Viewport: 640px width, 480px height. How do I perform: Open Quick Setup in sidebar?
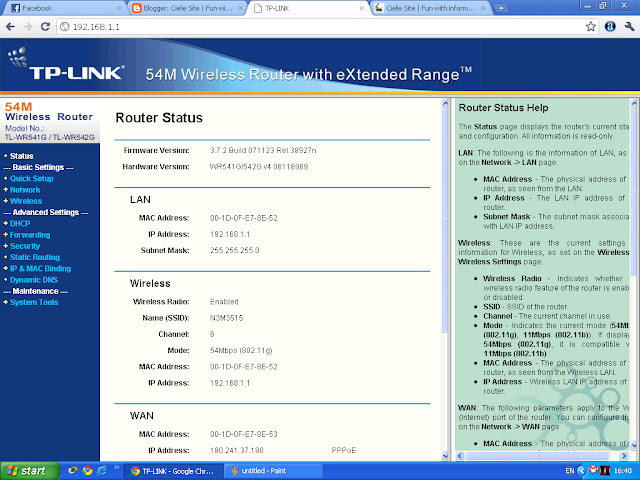tap(31, 178)
